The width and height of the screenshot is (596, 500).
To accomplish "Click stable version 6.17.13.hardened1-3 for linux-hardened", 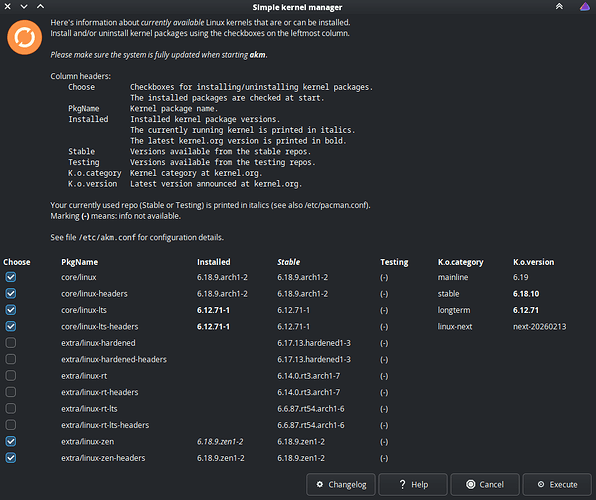I will click(x=314, y=343).
